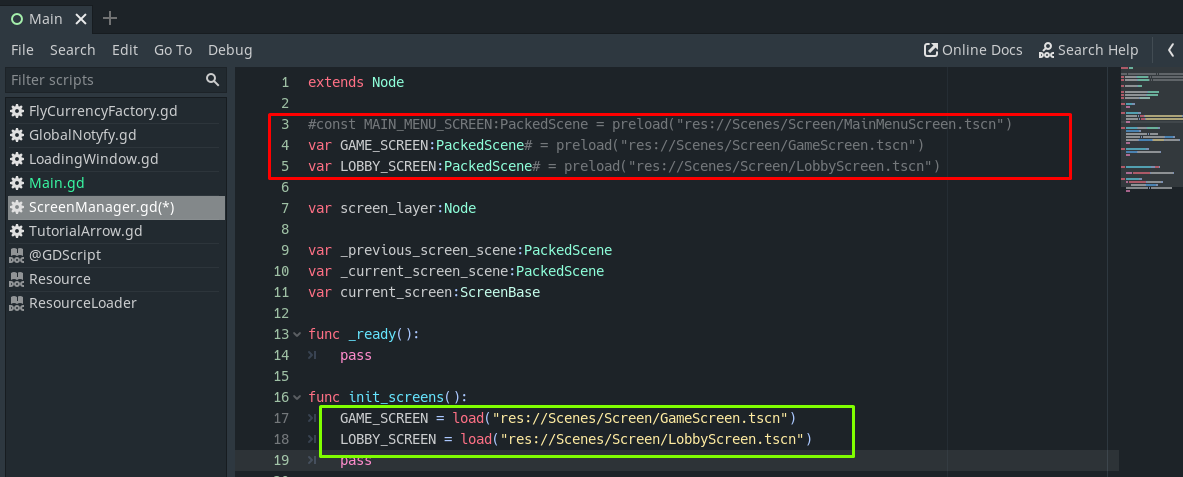Select Main.gd in the script list
The width and height of the screenshot is (1183, 477).
click(x=58, y=183)
